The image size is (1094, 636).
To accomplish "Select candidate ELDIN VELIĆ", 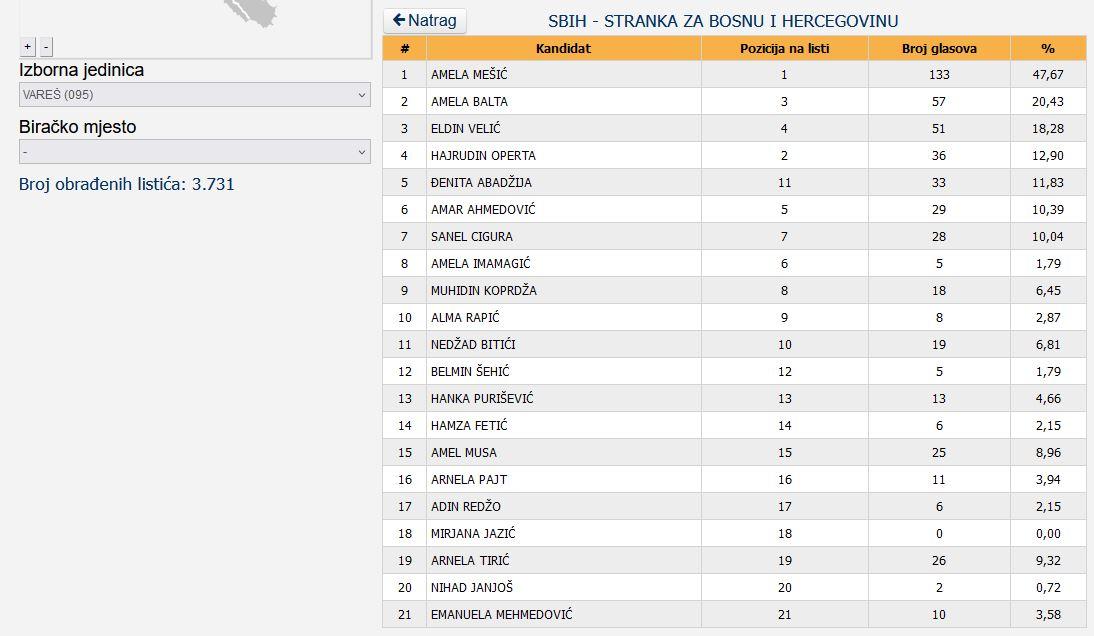I will pyautogui.click(x=465, y=129).
